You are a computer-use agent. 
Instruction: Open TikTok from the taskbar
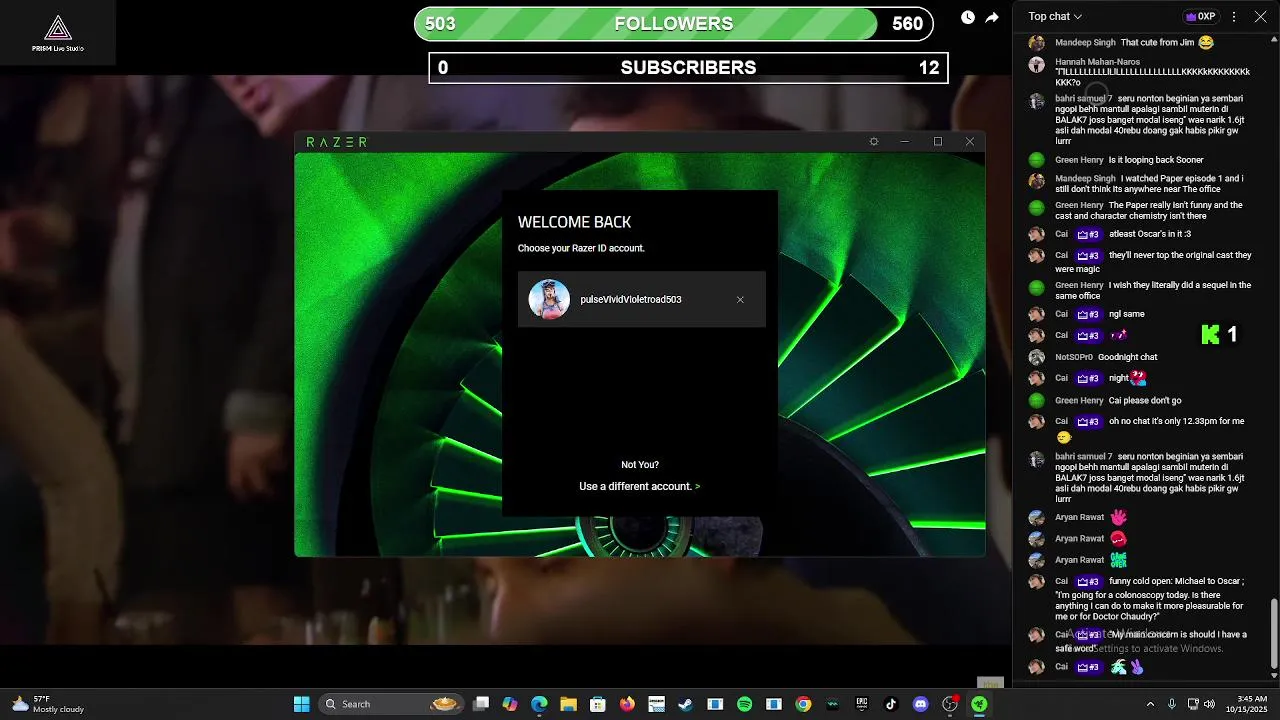pyautogui.click(x=891, y=704)
